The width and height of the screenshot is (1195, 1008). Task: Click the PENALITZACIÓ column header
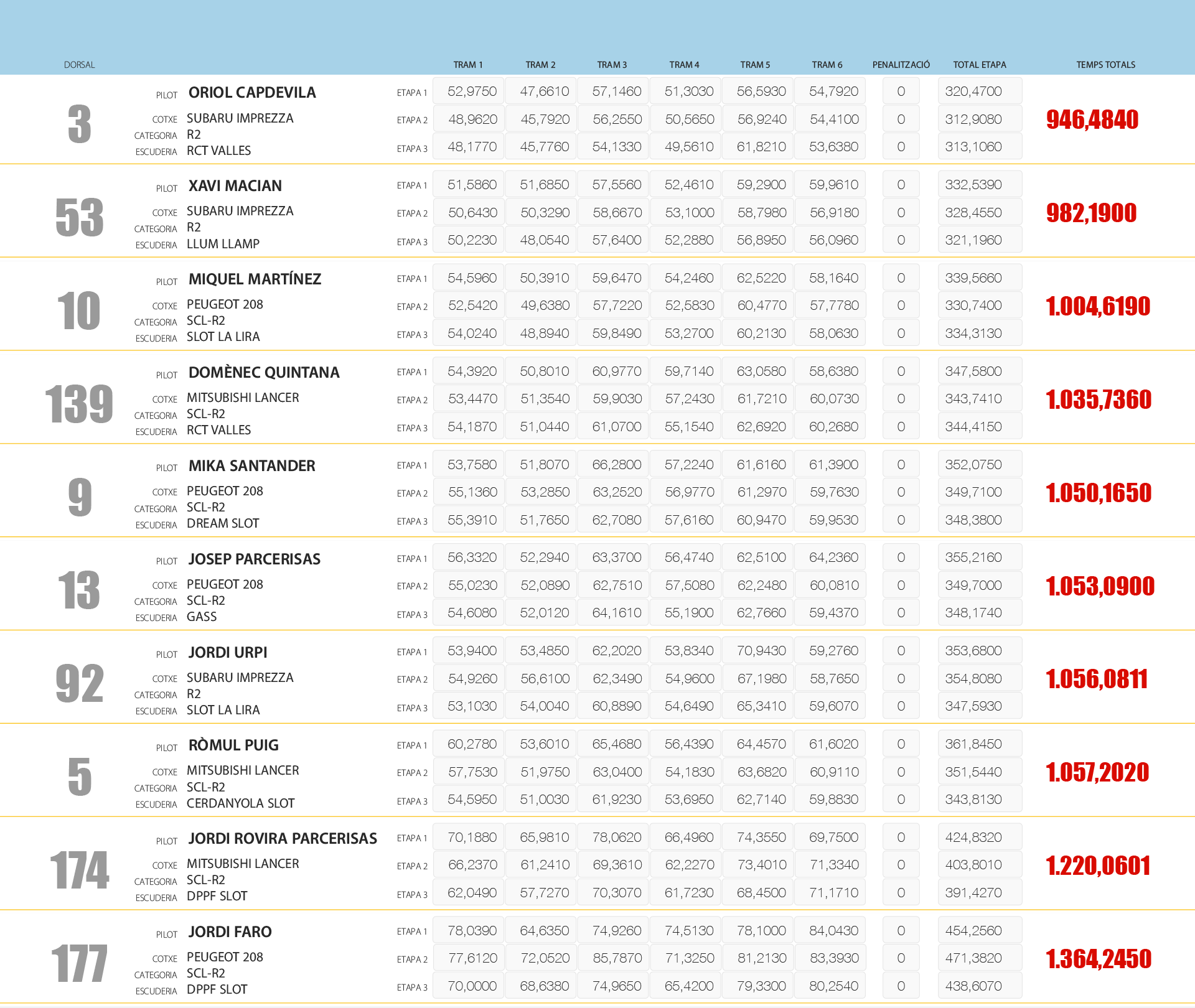click(x=901, y=65)
